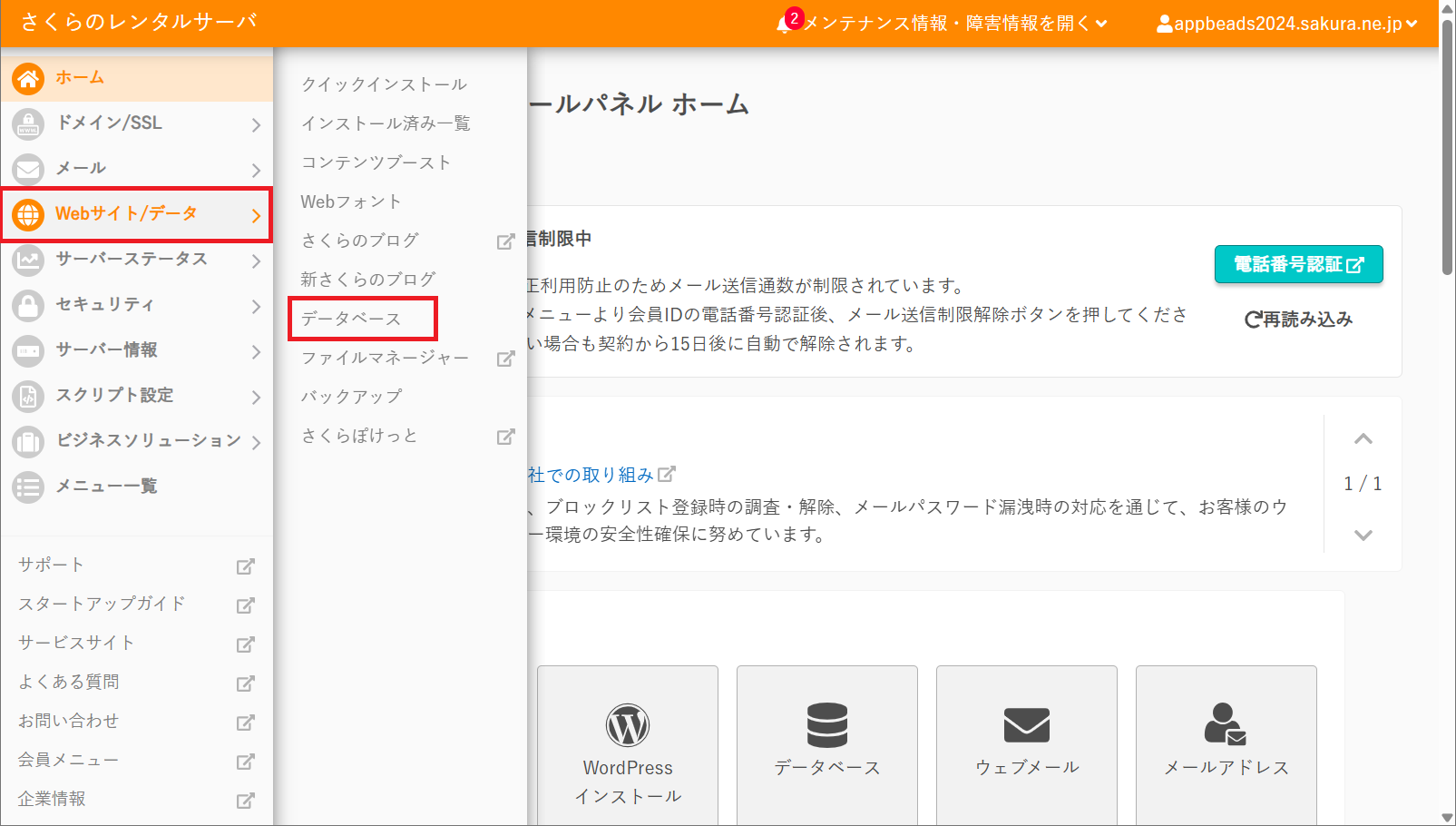Screen dimensions: 1456x826
Task: Expand the メール submenu chevron
Action: pos(256,171)
